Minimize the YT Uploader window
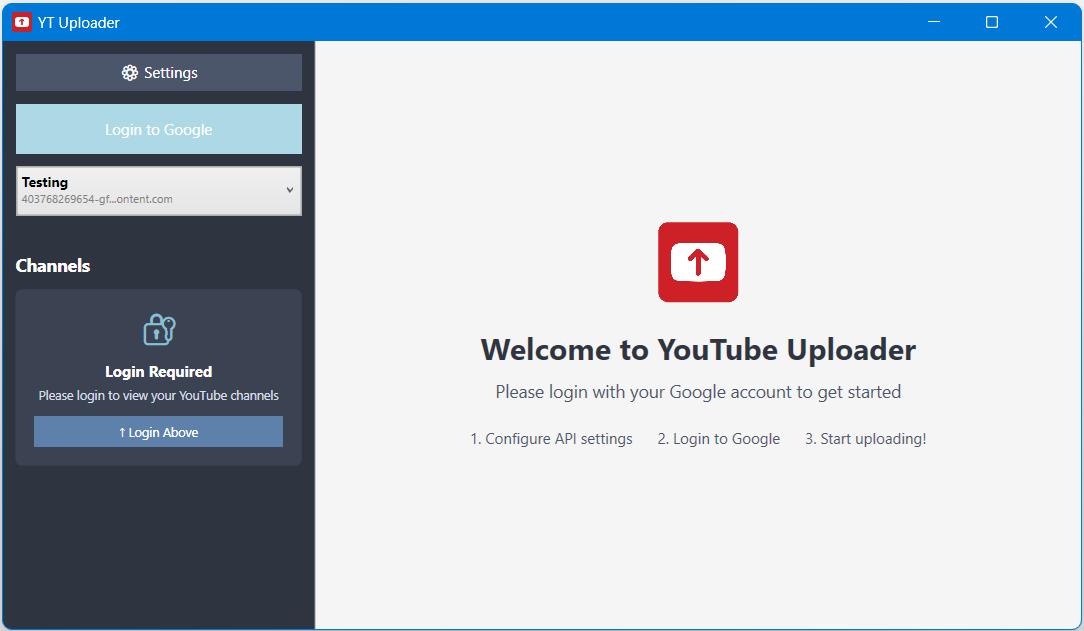 tap(934, 22)
